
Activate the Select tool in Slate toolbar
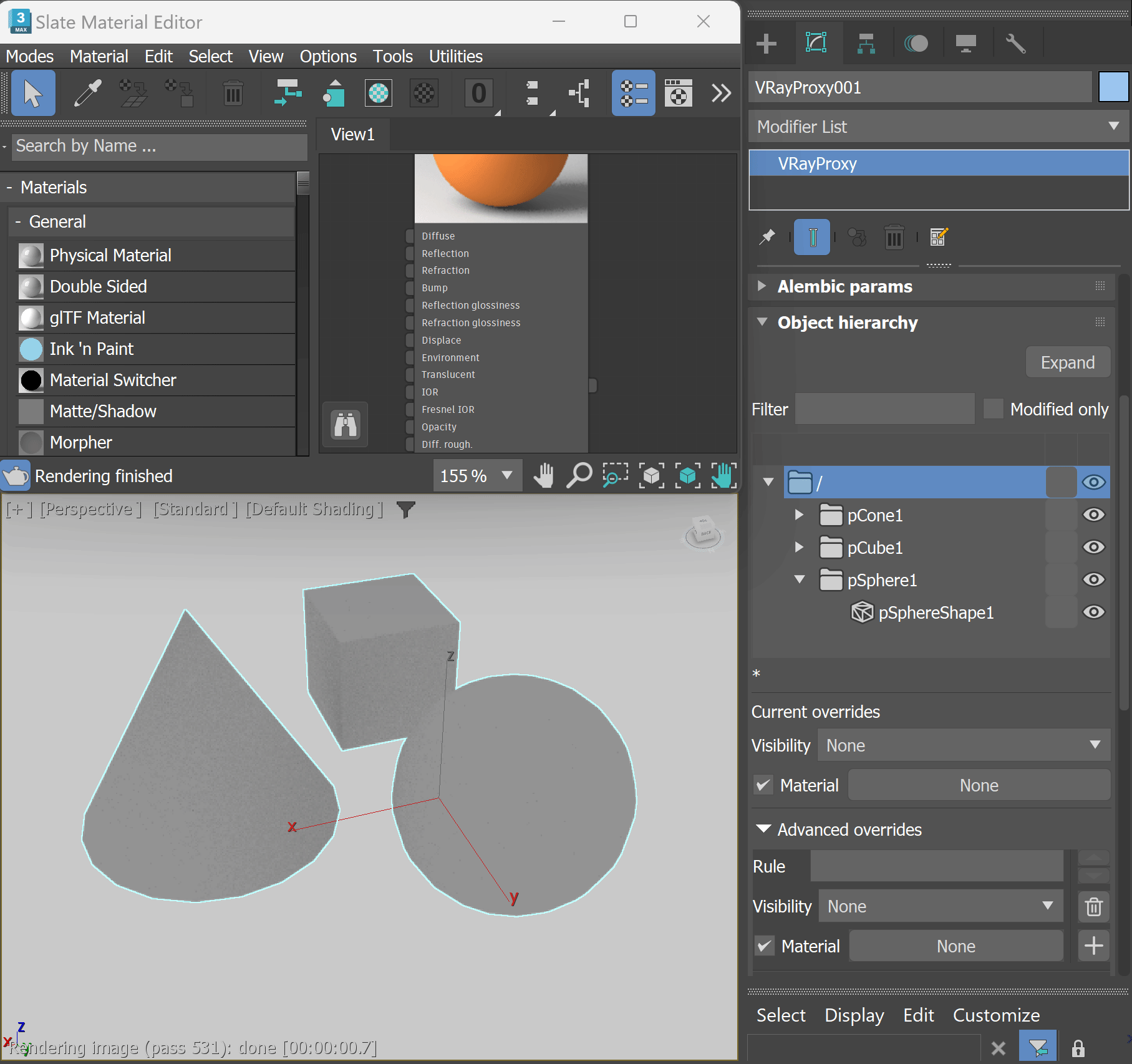(x=32, y=93)
